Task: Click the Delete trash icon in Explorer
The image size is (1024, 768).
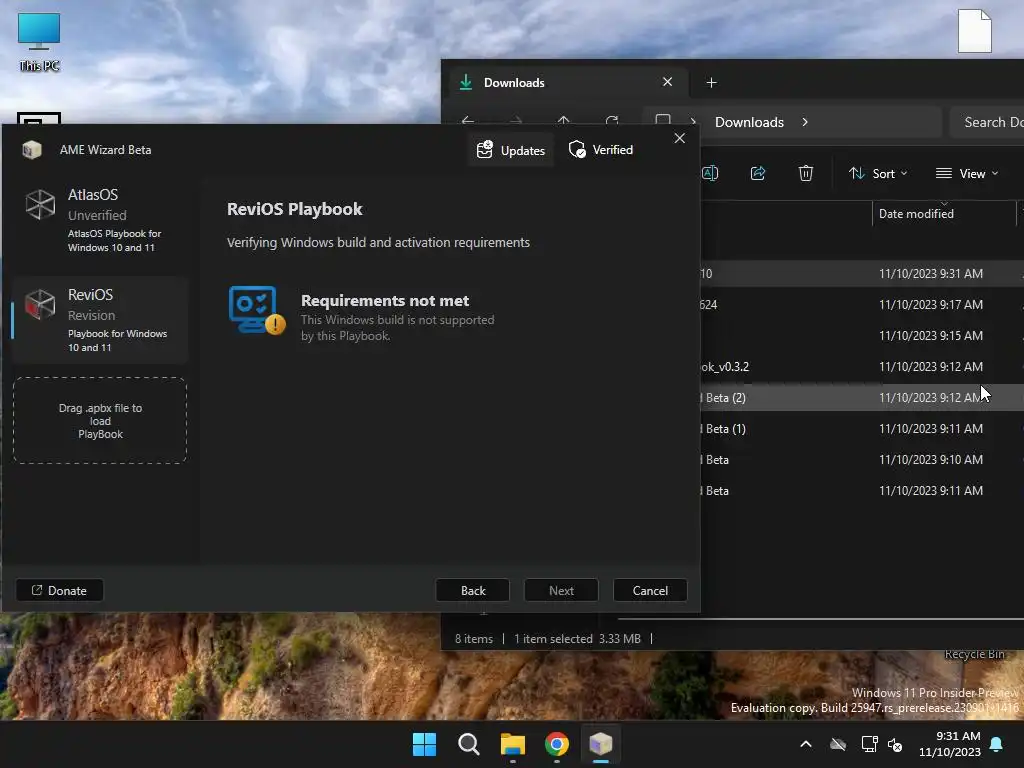Action: point(806,174)
